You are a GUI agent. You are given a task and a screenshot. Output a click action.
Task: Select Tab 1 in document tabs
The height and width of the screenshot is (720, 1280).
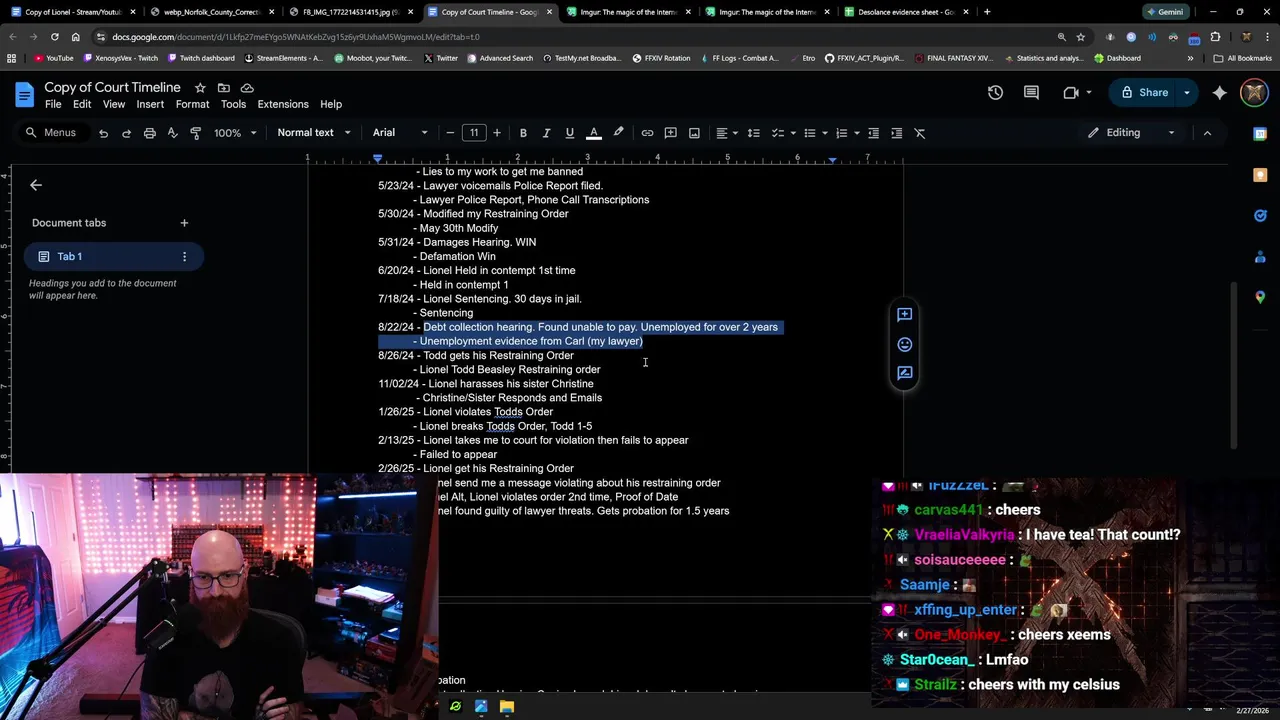[113, 257]
